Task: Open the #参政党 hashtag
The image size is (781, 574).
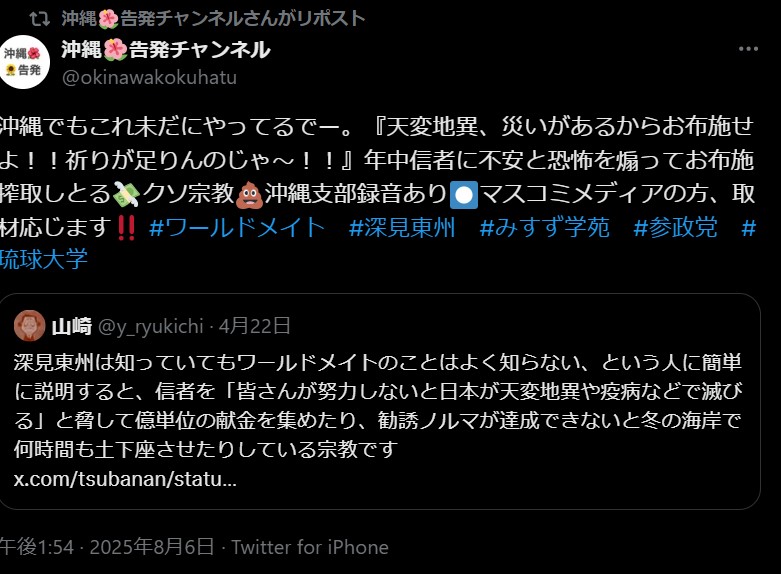Action: [x=675, y=228]
